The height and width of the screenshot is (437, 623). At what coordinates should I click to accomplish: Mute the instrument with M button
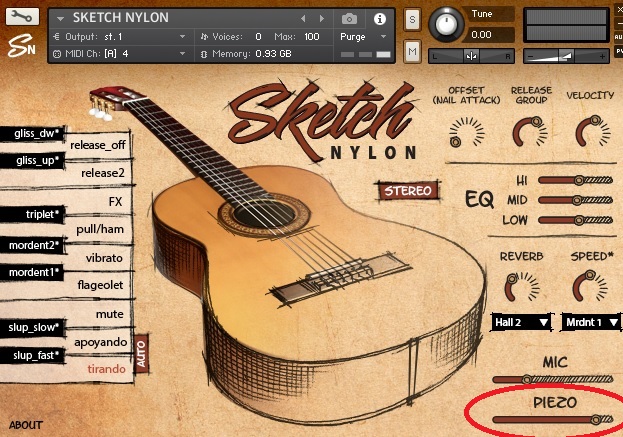click(x=412, y=52)
